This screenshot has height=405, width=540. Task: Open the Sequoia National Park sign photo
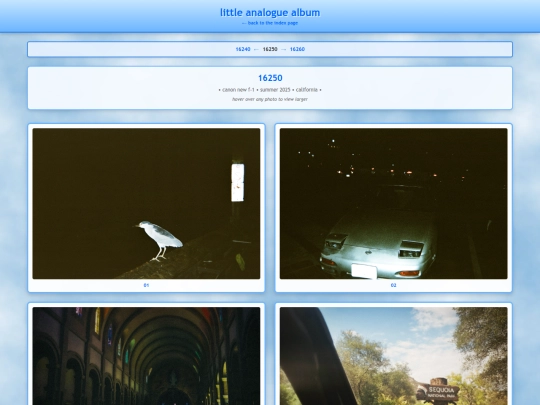point(394,356)
